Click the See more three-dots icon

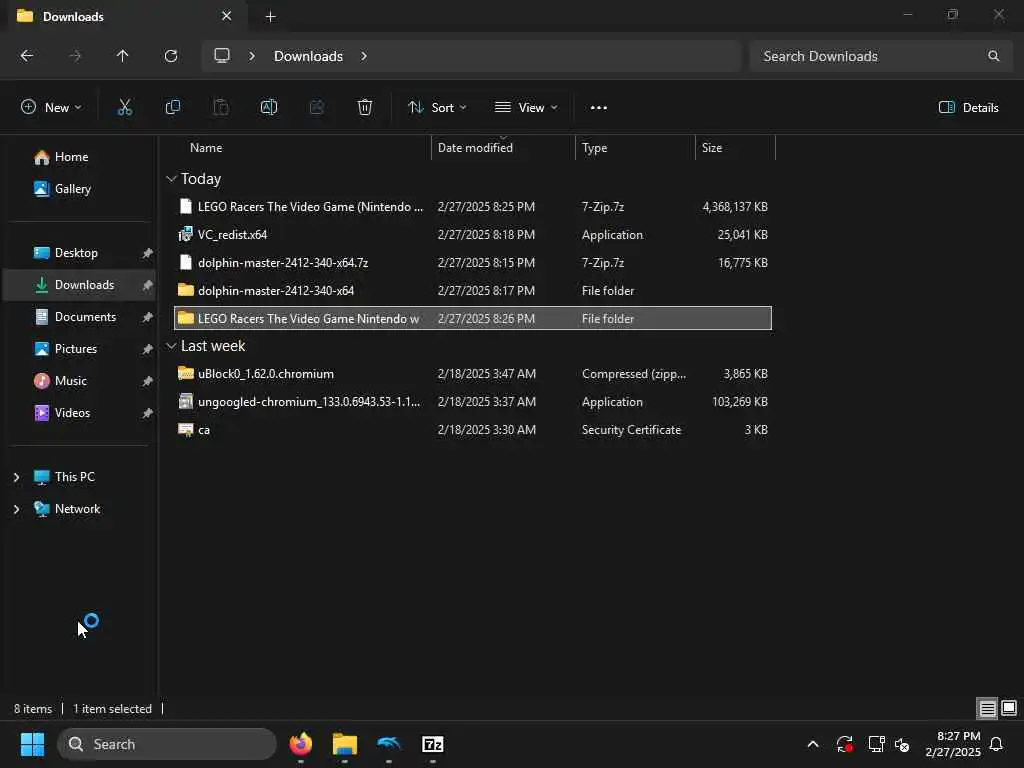click(x=598, y=108)
